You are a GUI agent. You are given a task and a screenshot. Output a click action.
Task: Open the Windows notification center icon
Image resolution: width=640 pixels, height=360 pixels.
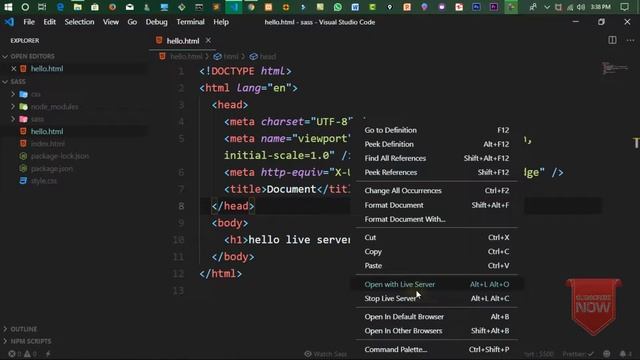[x=624, y=7]
